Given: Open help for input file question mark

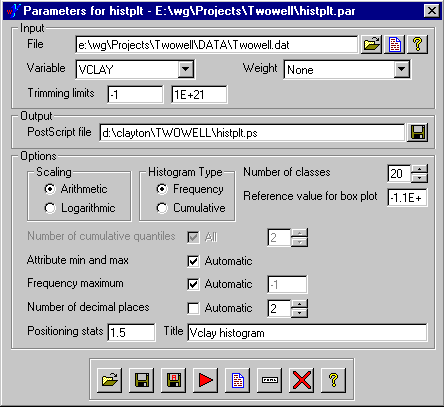Looking at the screenshot, I should click(x=418, y=44).
